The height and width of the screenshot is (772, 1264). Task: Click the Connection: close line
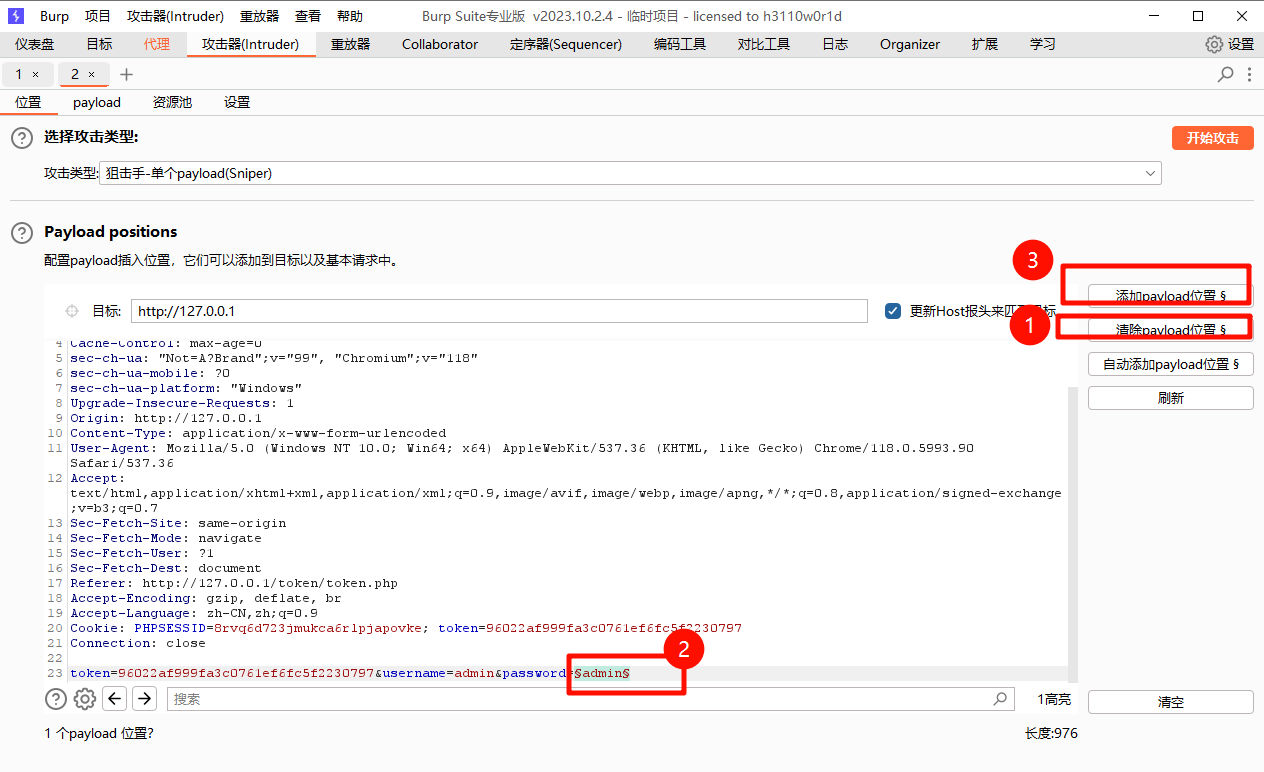tap(138, 643)
